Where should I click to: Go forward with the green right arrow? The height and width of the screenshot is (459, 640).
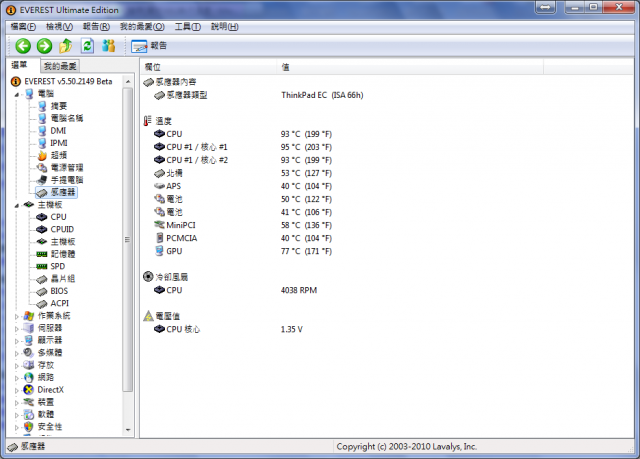click(x=44, y=46)
